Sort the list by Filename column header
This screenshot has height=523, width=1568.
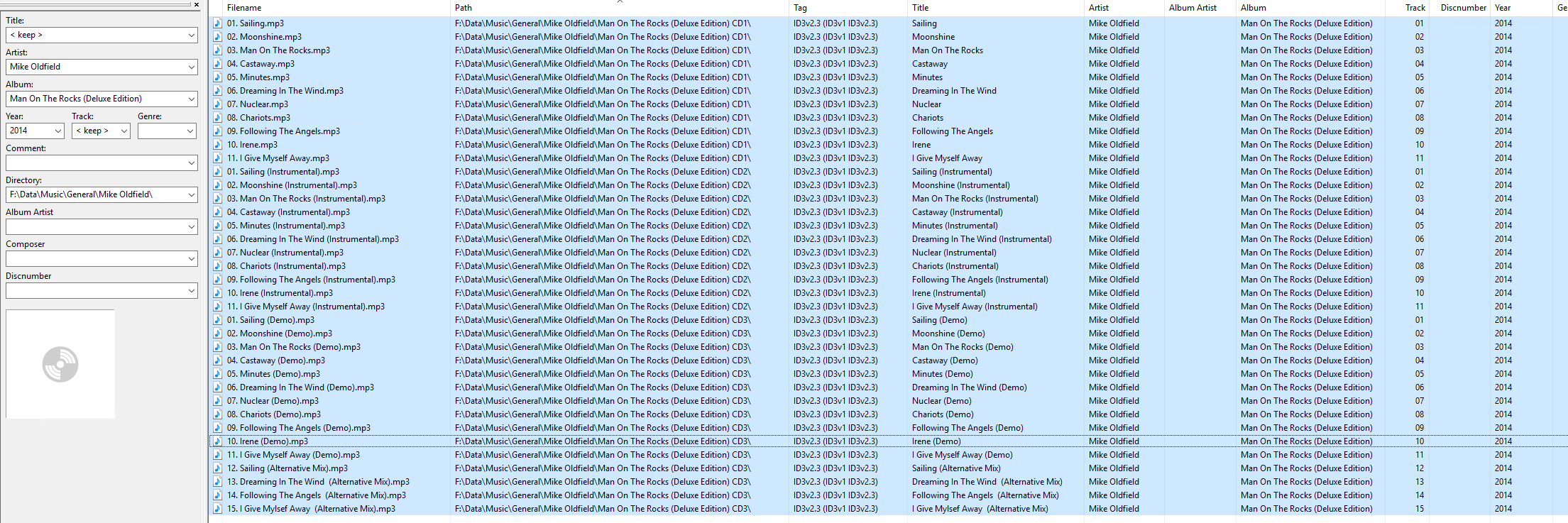[x=244, y=8]
